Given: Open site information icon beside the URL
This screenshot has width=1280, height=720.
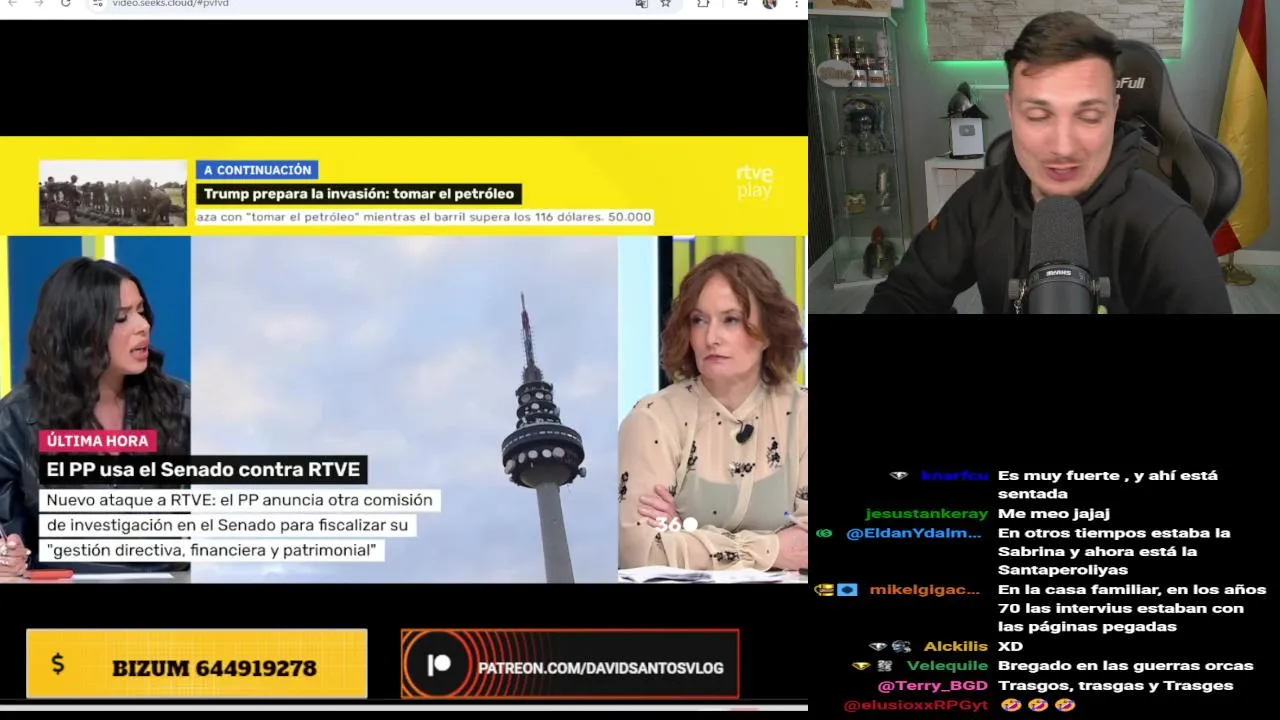Looking at the screenshot, I should coord(97,3).
